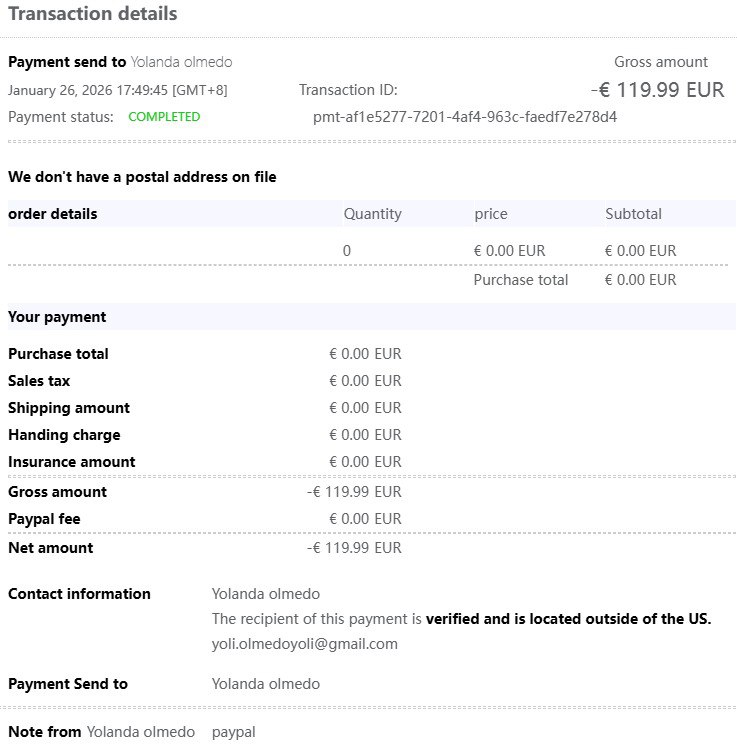737x746 pixels.
Task: Click the Net amount value -€ 119.99 EUR
Action: (354, 548)
